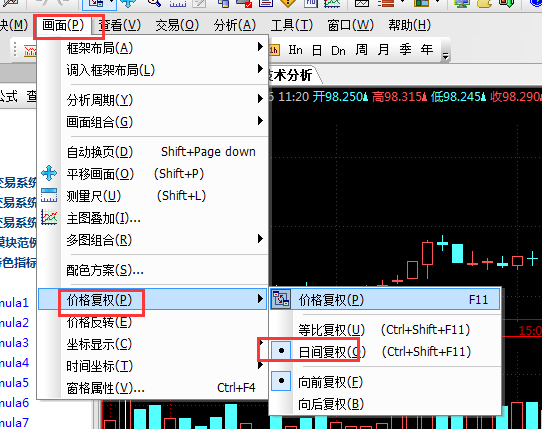
Task: Open the 查看(V) menu
Action: 120,25
